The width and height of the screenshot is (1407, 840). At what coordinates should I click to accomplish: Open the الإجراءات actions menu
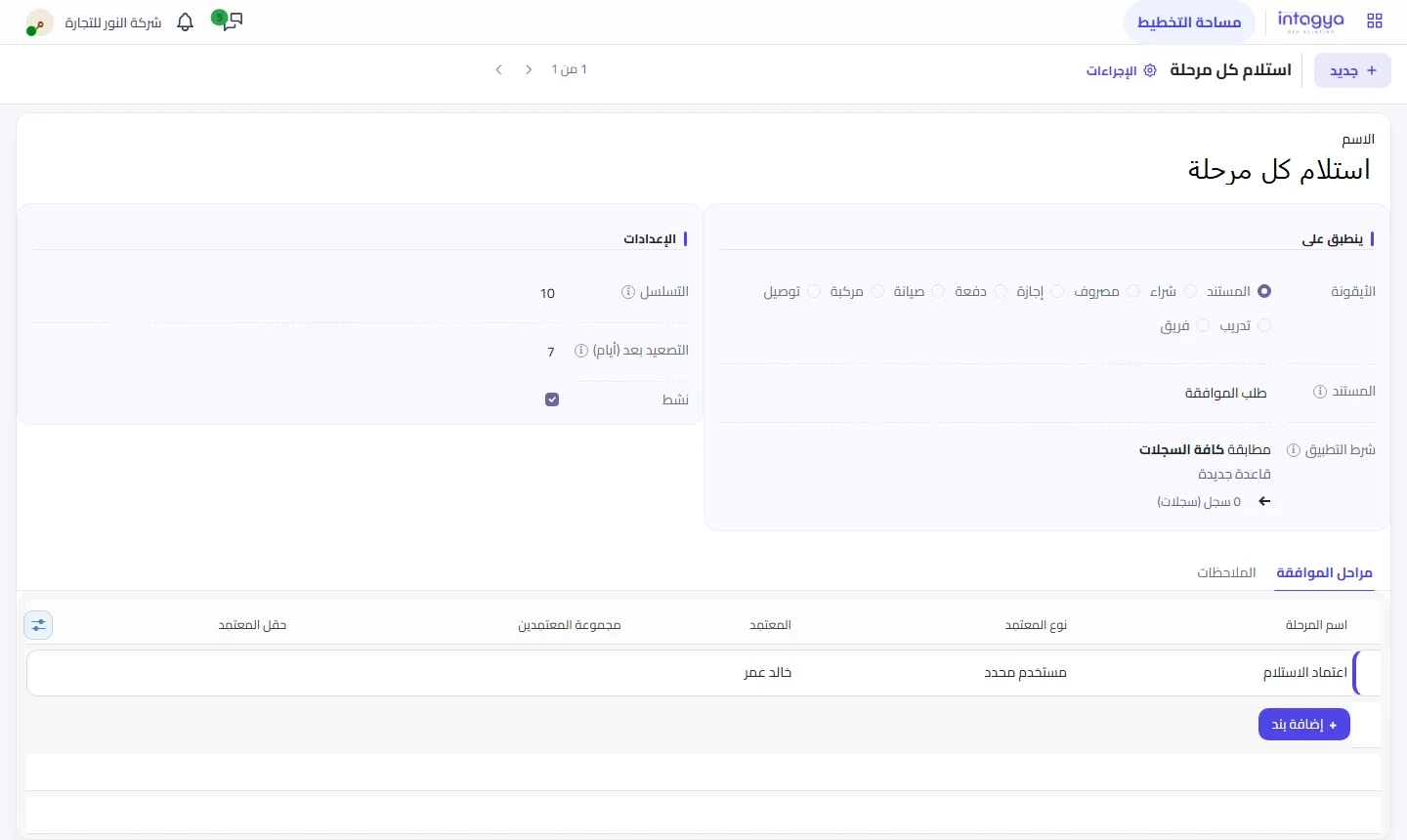[x=1122, y=70]
